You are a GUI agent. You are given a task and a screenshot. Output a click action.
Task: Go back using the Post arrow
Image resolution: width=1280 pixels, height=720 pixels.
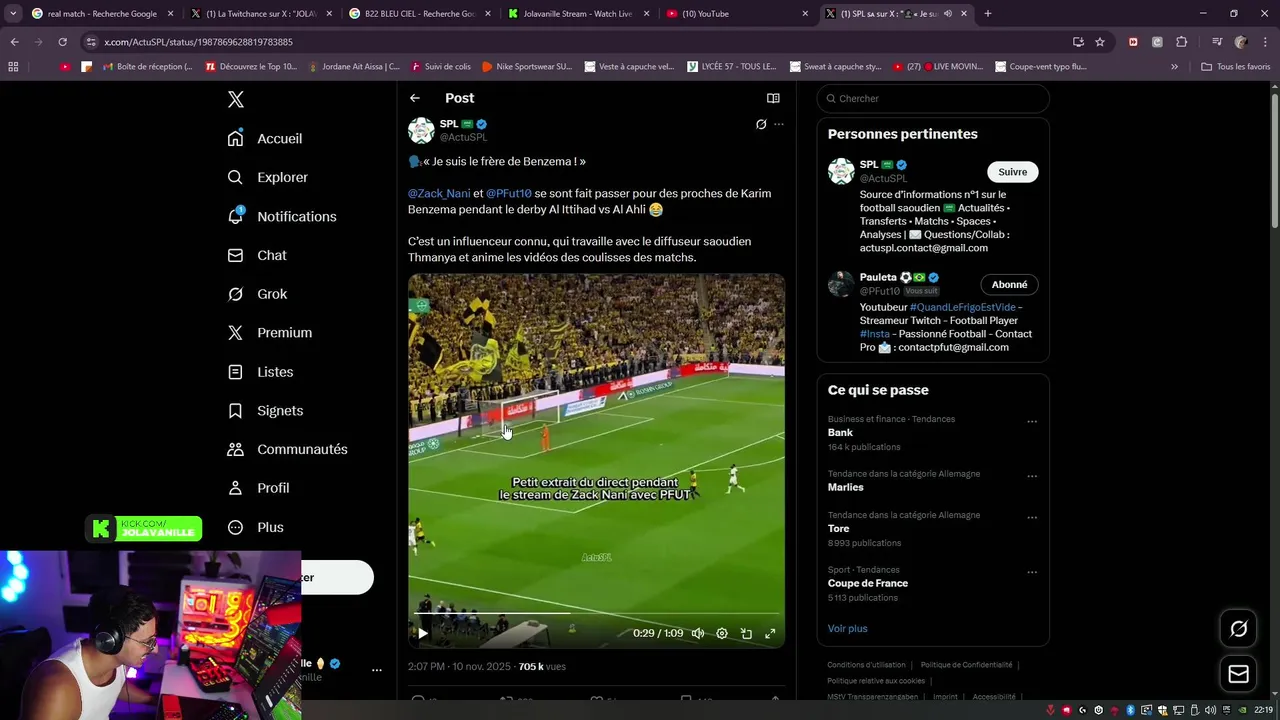pyautogui.click(x=415, y=98)
